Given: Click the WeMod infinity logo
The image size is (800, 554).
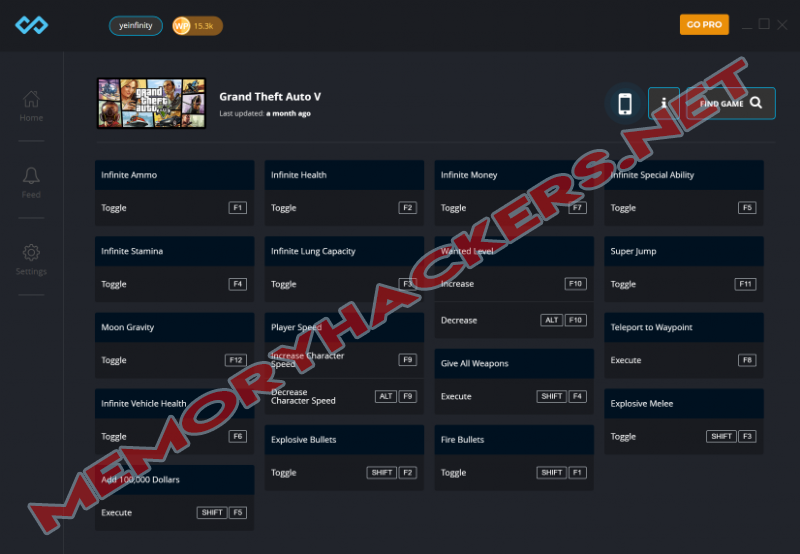Looking at the screenshot, I should tap(32, 24).
